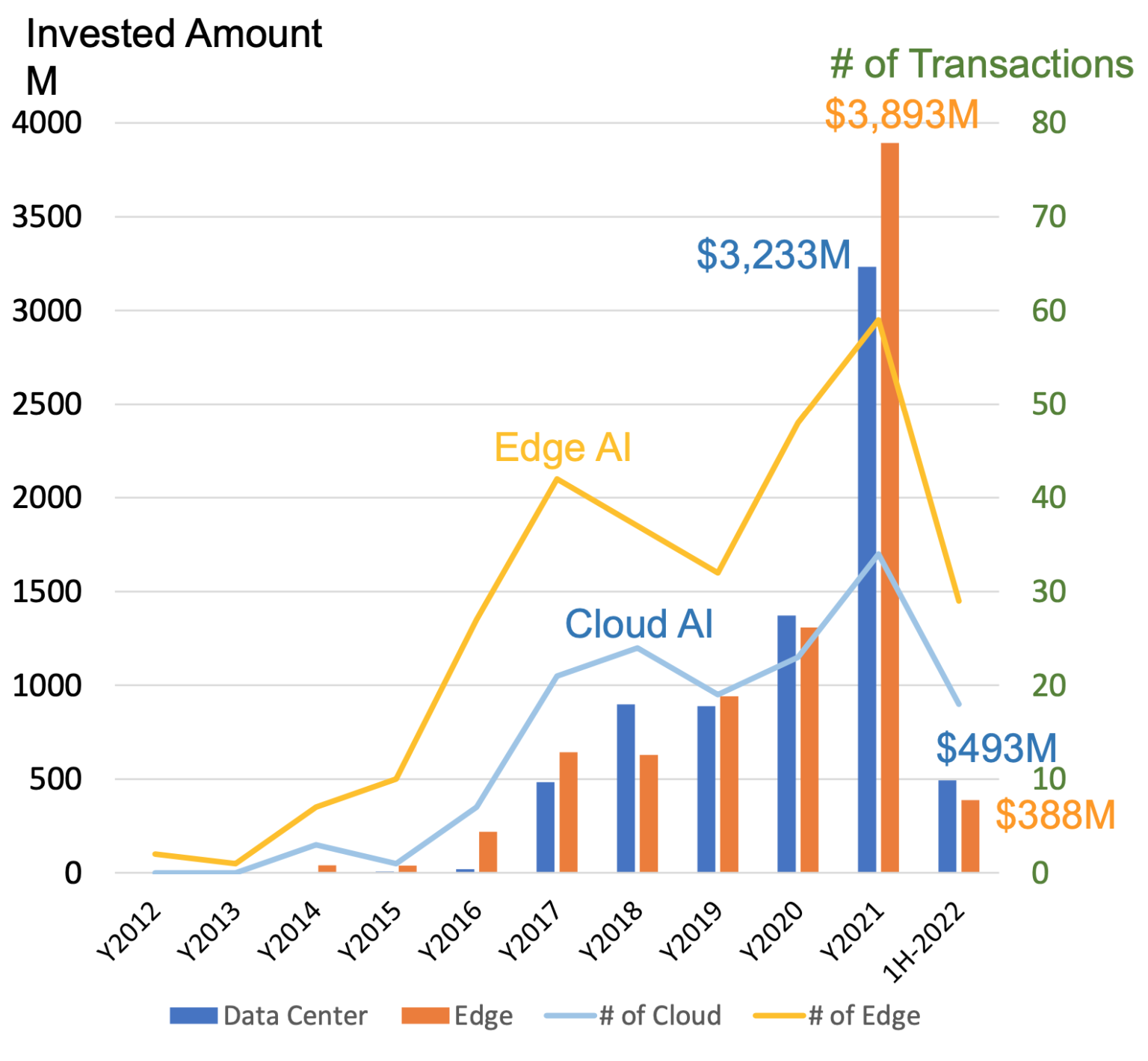Click the 4000 tick on the left axis
This screenshot has width=1148, height=1061.
(46, 123)
